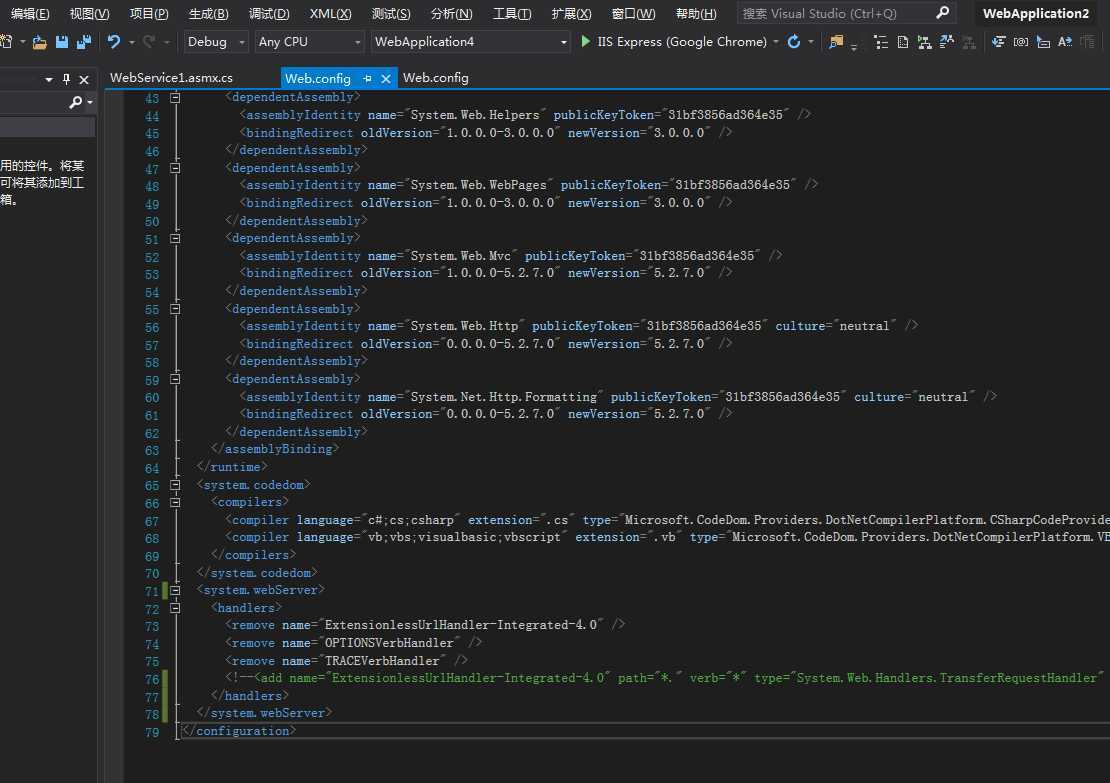
Task: Open the dropdown arrow beside the undo icon
Action: pyautogui.click(x=132, y=42)
